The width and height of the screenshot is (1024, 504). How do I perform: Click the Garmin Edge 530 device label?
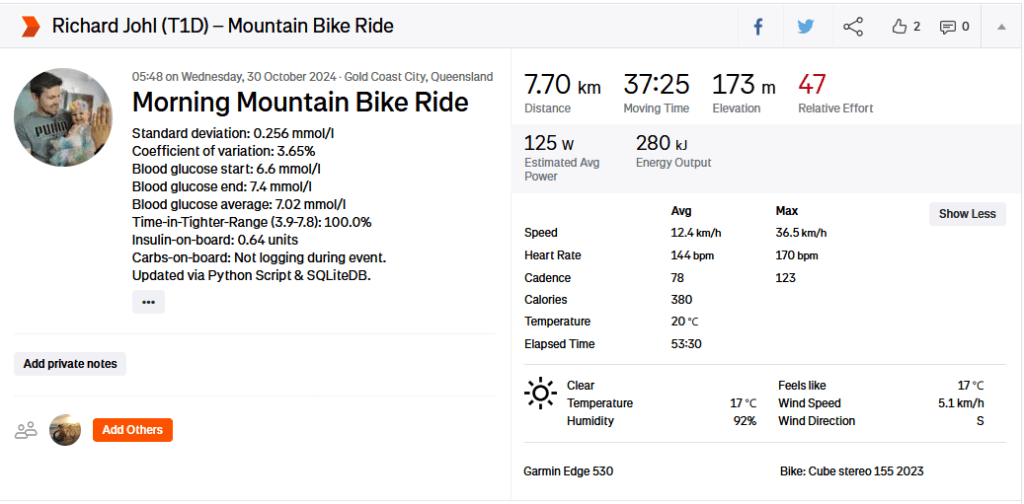[x=567, y=471]
